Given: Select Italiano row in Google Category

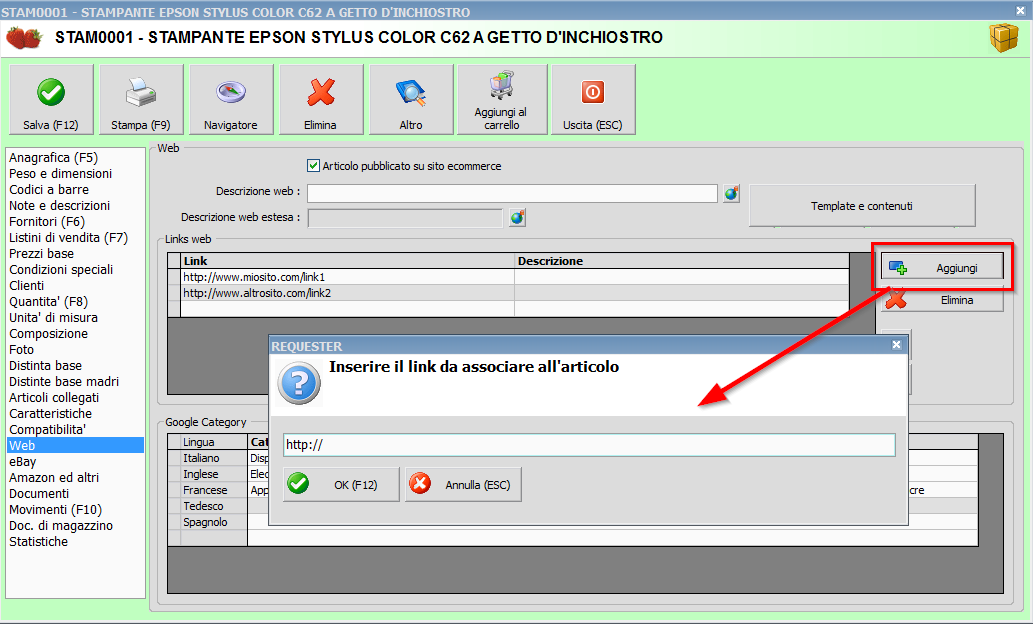Looking at the screenshot, I should (214, 458).
